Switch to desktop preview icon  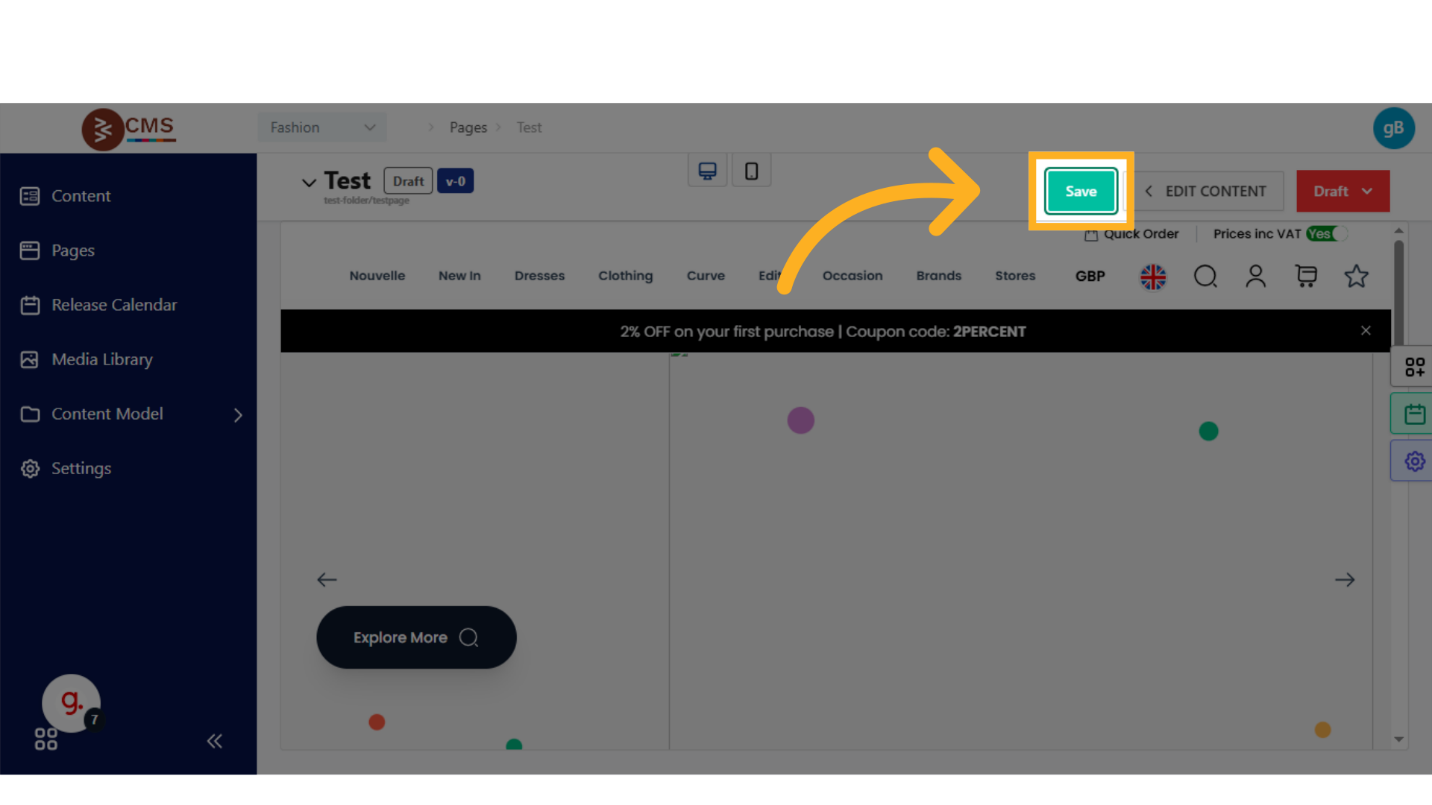point(707,171)
